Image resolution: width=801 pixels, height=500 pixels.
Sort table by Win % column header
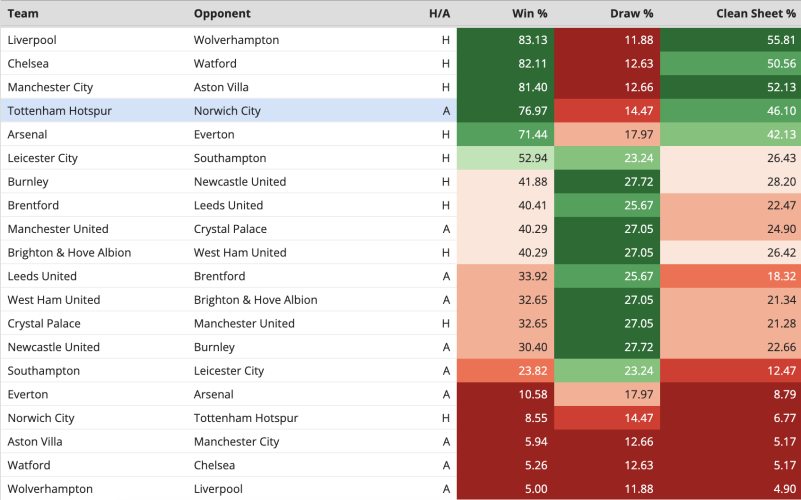[530, 13]
